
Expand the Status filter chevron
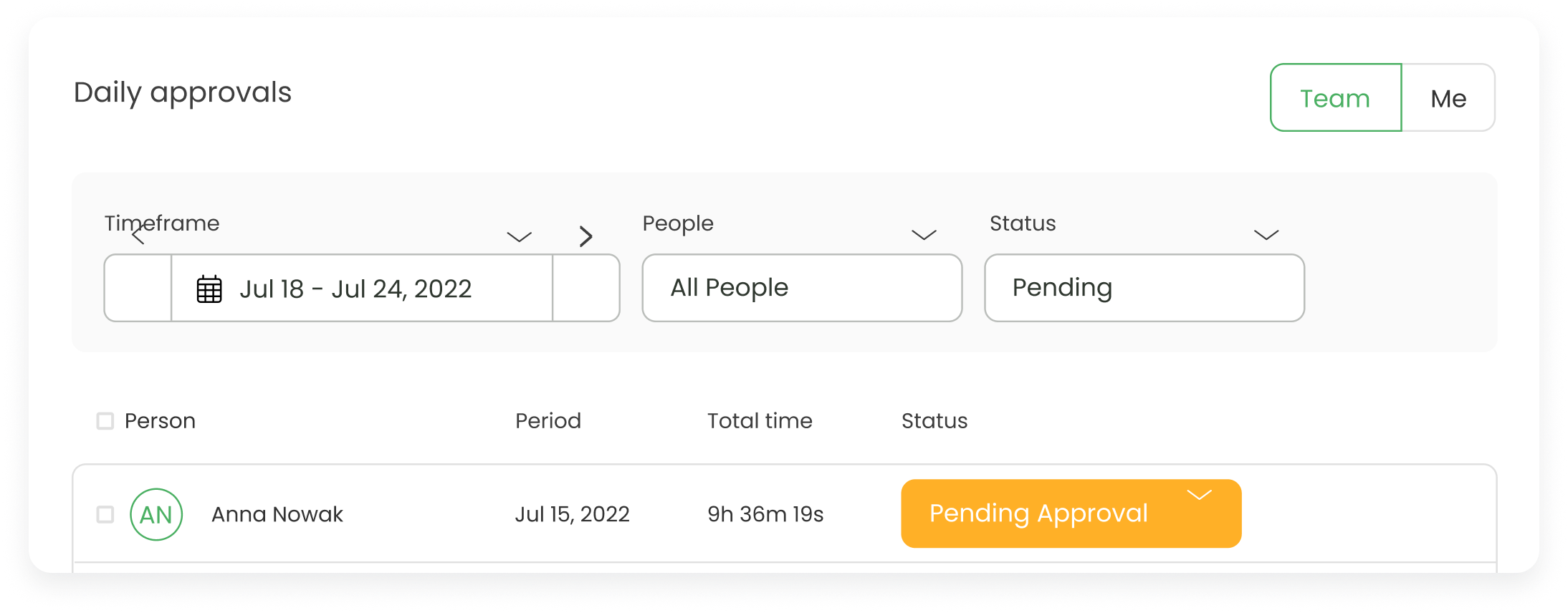tap(1266, 235)
